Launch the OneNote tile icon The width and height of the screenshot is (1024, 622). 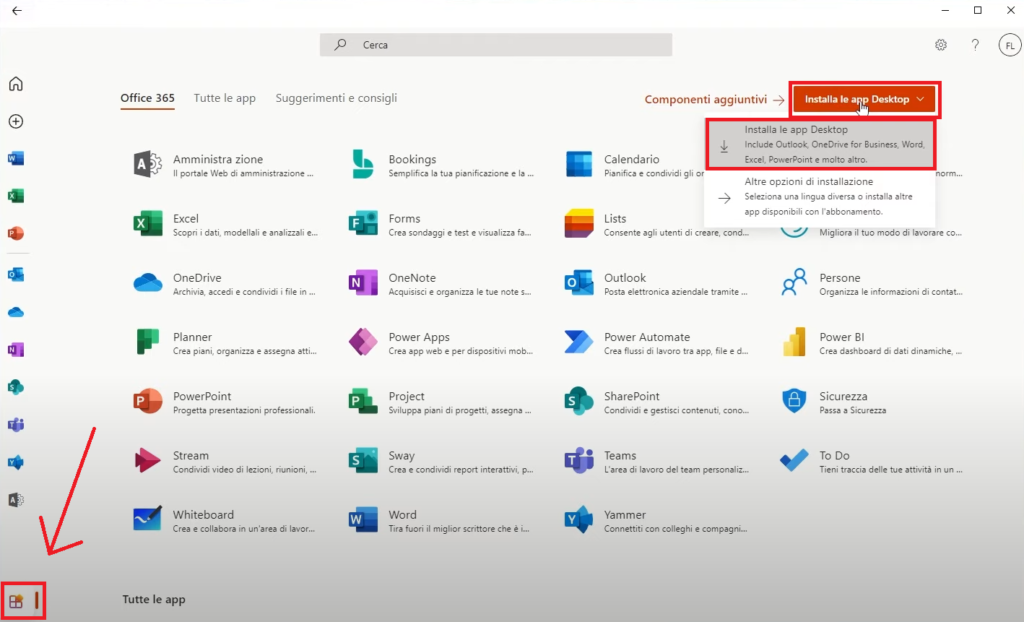[362, 283]
